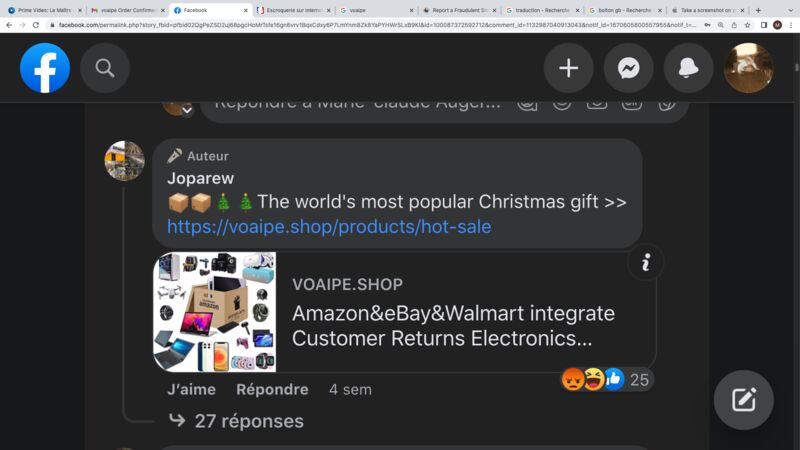Click Répondre under Joparew's comment

pos(272,389)
